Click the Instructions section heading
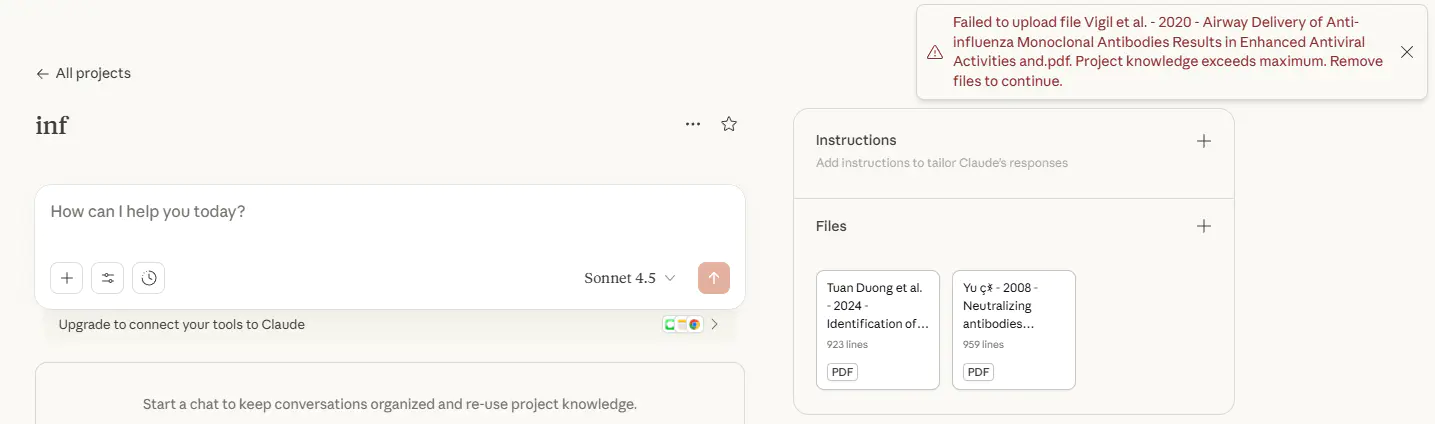Image resolution: width=1435 pixels, height=424 pixels. pyautogui.click(x=856, y=140)
